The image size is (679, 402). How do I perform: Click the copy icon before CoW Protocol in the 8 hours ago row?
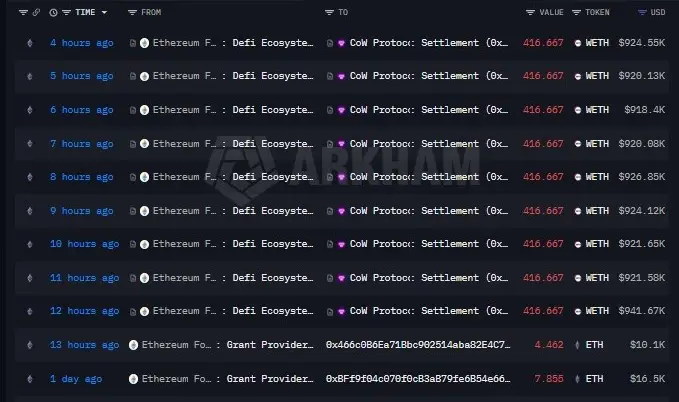click(x=330, y=177)
